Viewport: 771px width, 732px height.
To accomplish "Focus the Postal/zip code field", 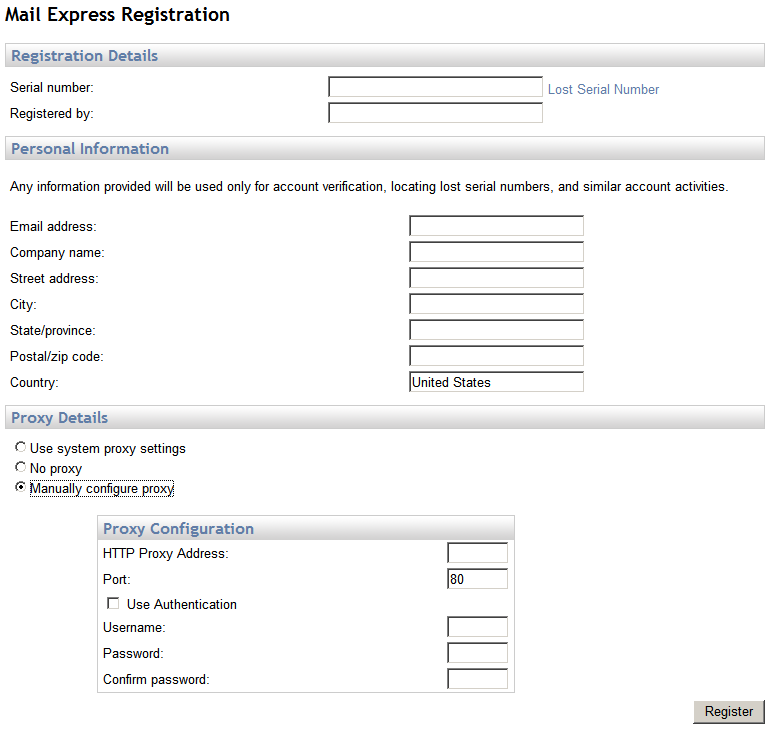I will [496, 356].
